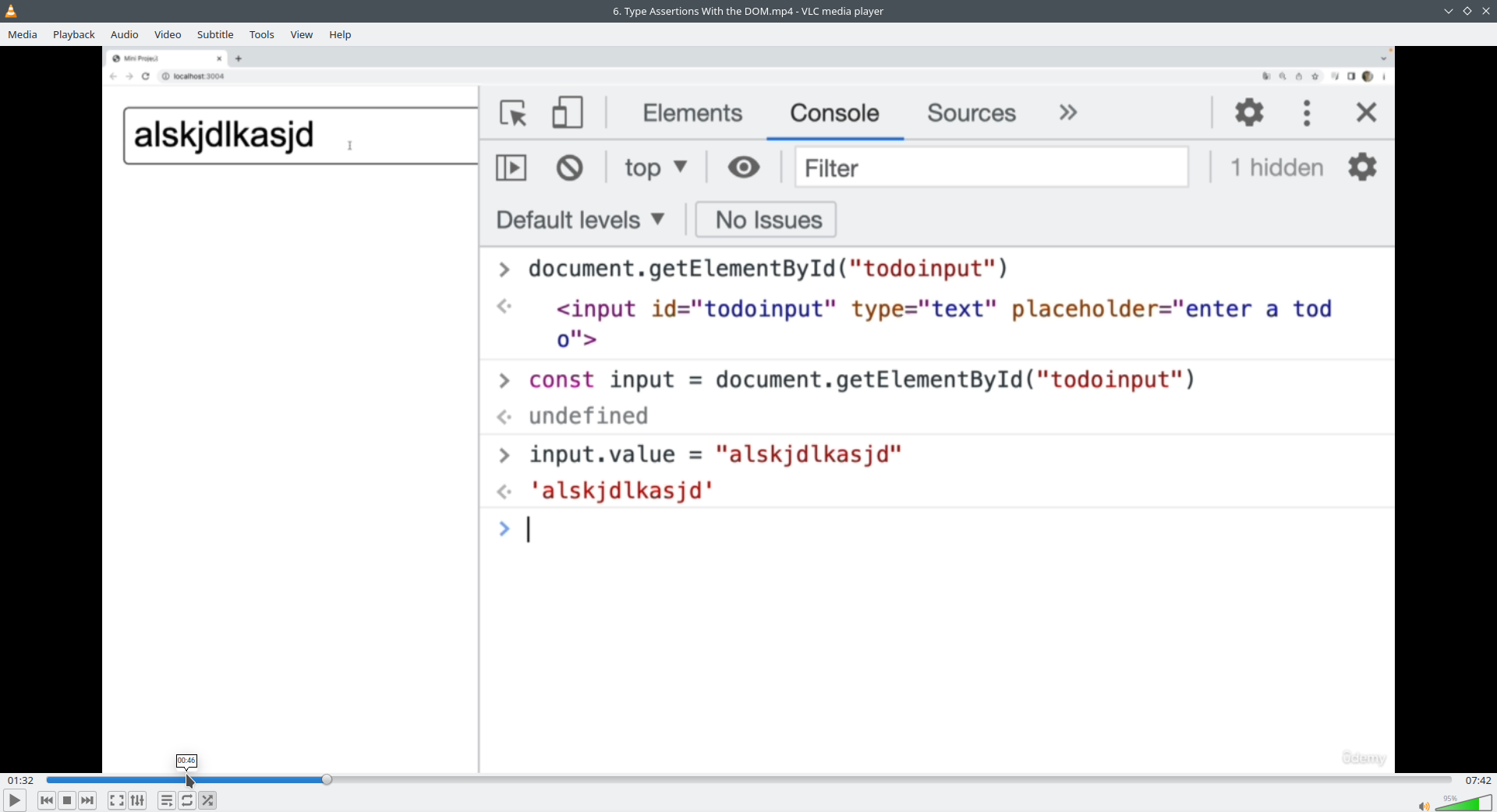Show the playlist panel
This screenshot has height=812, width=1497.
point(166,800)
